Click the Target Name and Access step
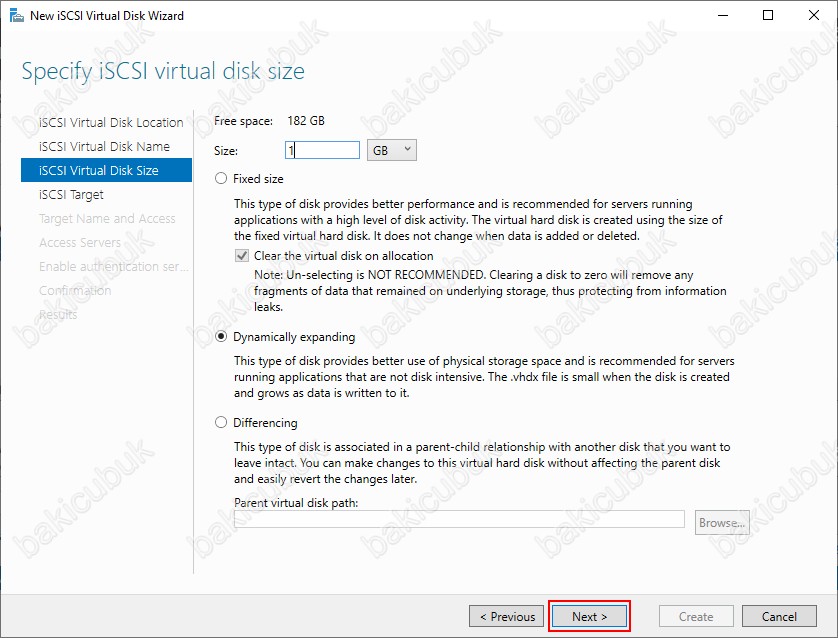Image resolution: width=838 pixels, height=638 pixels. coord(107,219)
